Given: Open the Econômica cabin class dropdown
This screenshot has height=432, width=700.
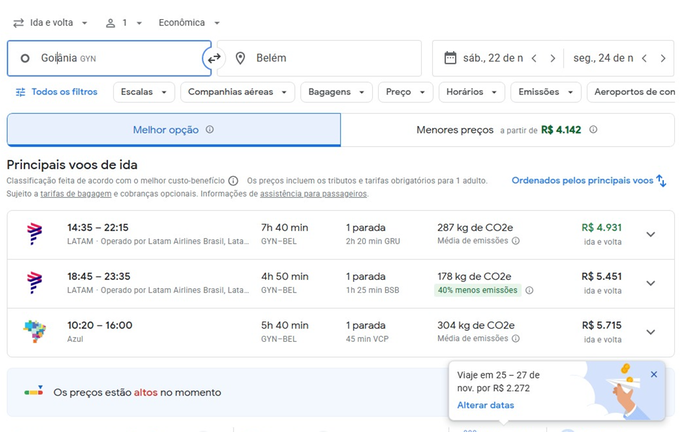Looking at the screenshot, I should pos(189,22).
